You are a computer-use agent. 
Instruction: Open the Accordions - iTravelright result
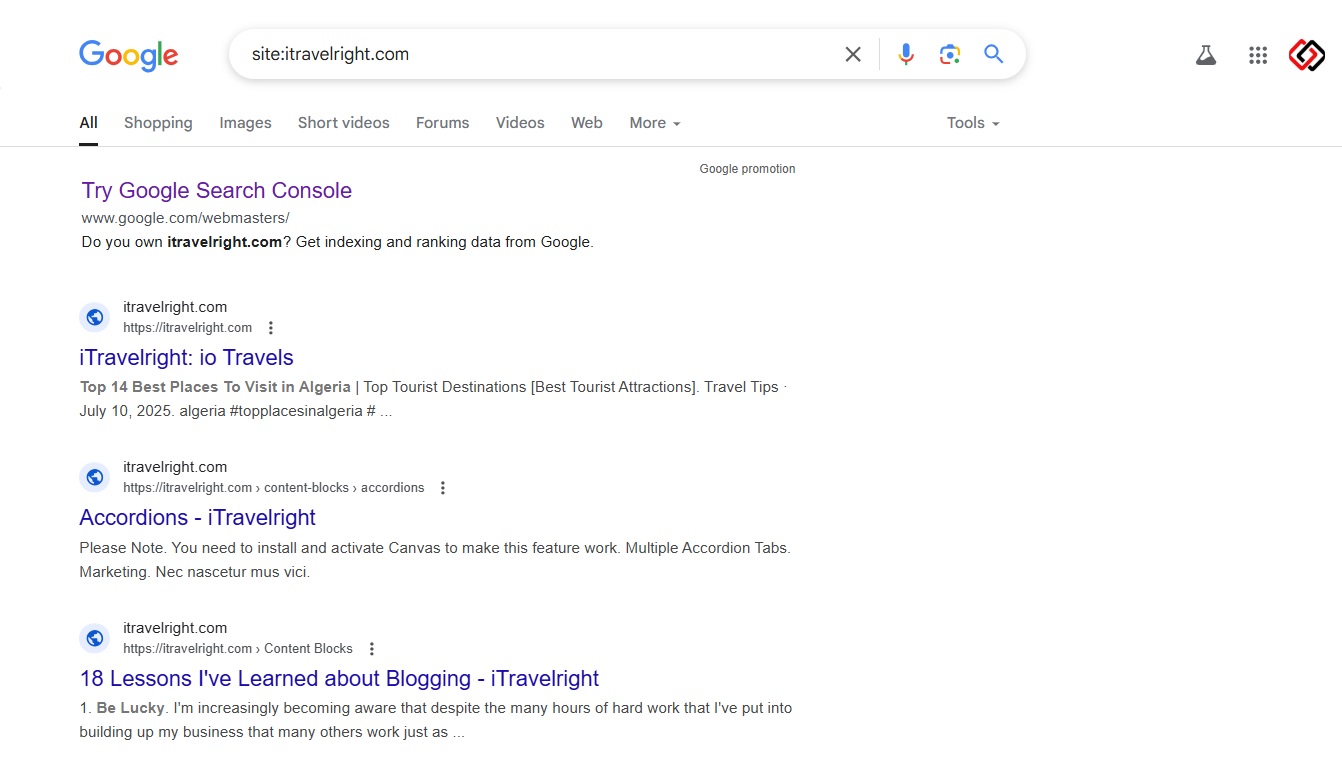[x=197, y=518]
